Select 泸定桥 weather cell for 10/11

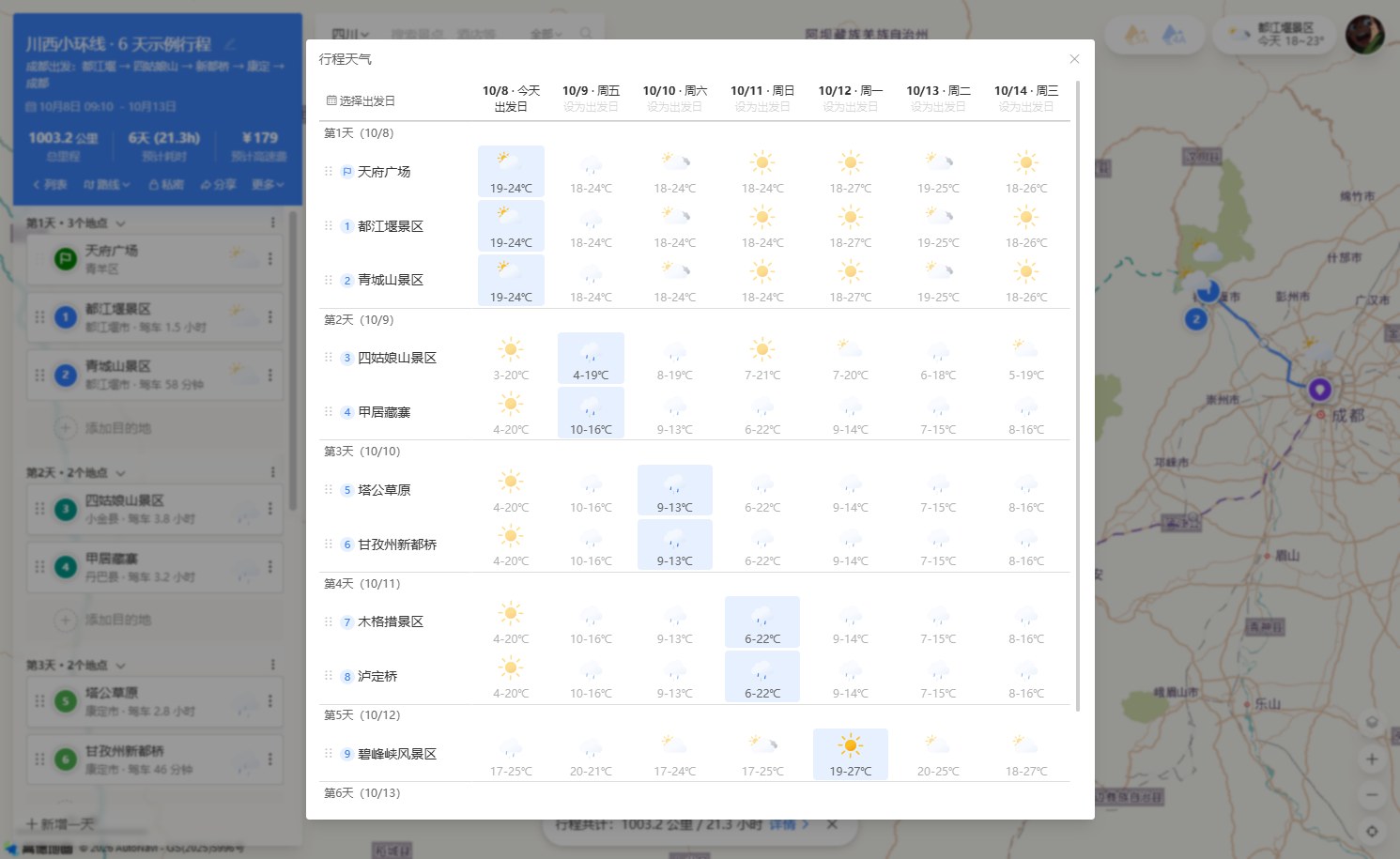tap(762, 676)
